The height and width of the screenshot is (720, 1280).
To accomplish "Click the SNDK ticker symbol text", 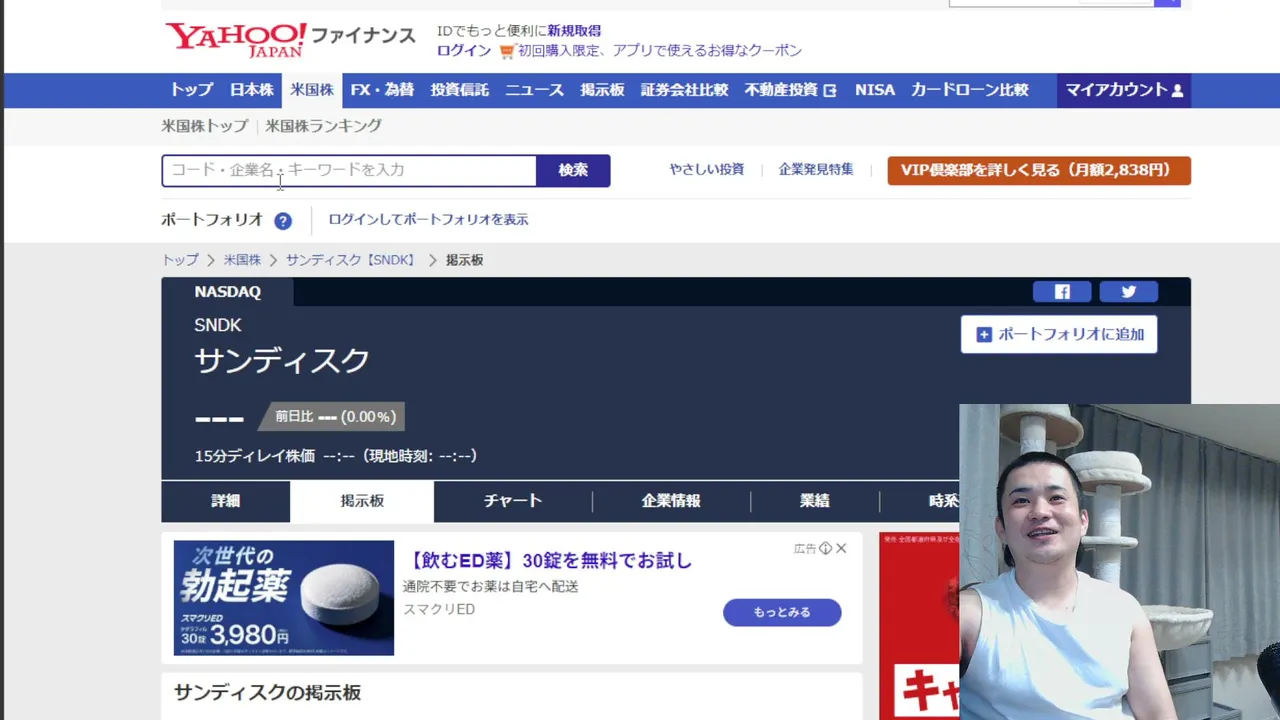I will (x=218, y=325).
